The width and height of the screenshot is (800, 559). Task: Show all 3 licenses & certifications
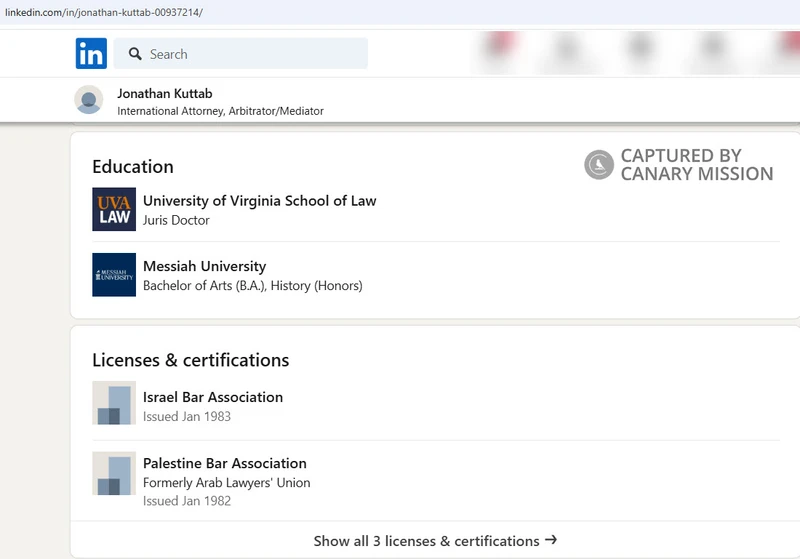coord(435,541)
